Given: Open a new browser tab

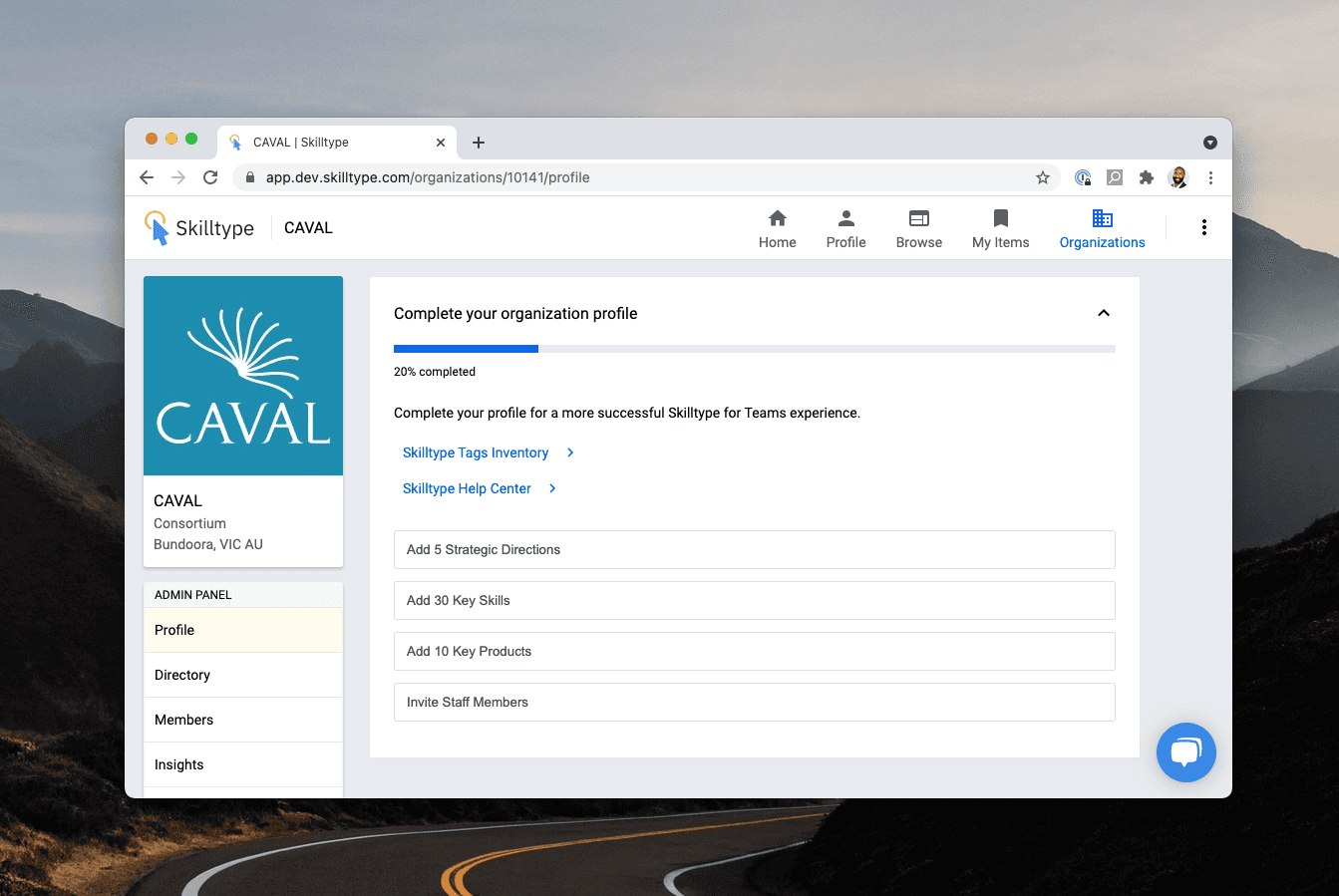Looking at the screenshot, I should [x=479, y=143].
